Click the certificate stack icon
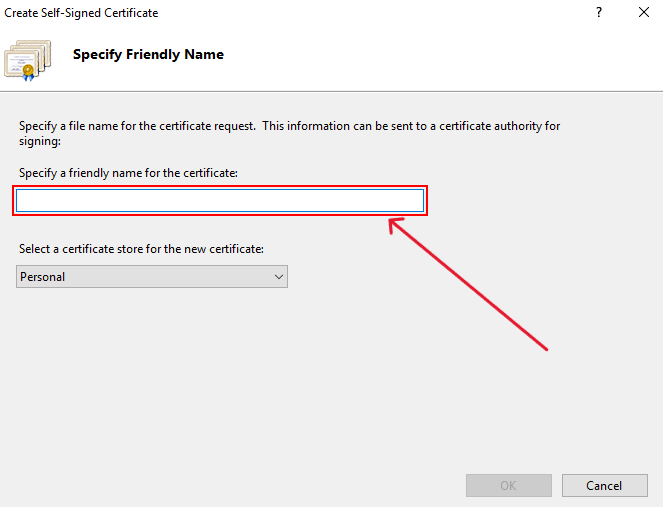This screenshot has width=663, height=507. coord(28,60)
